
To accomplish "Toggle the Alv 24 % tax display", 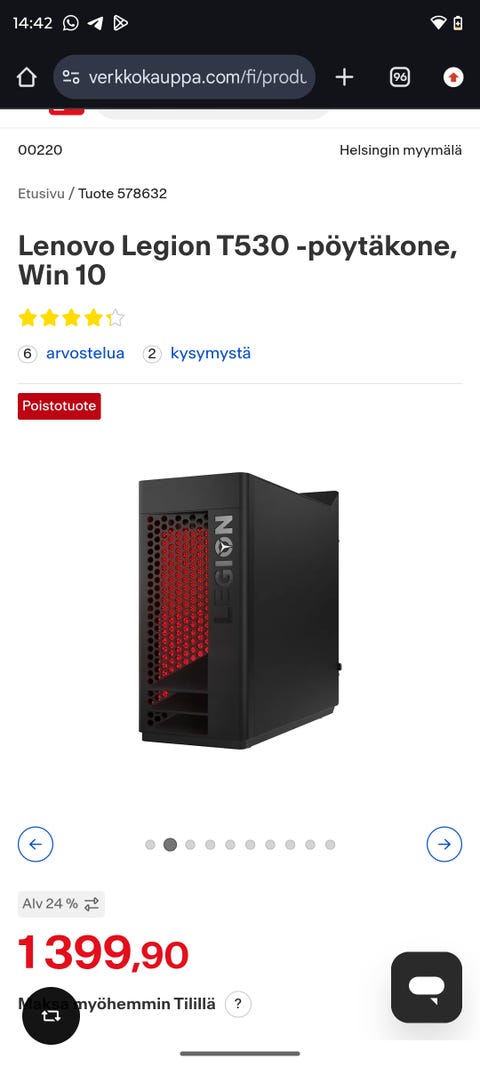I will [61, 904].
